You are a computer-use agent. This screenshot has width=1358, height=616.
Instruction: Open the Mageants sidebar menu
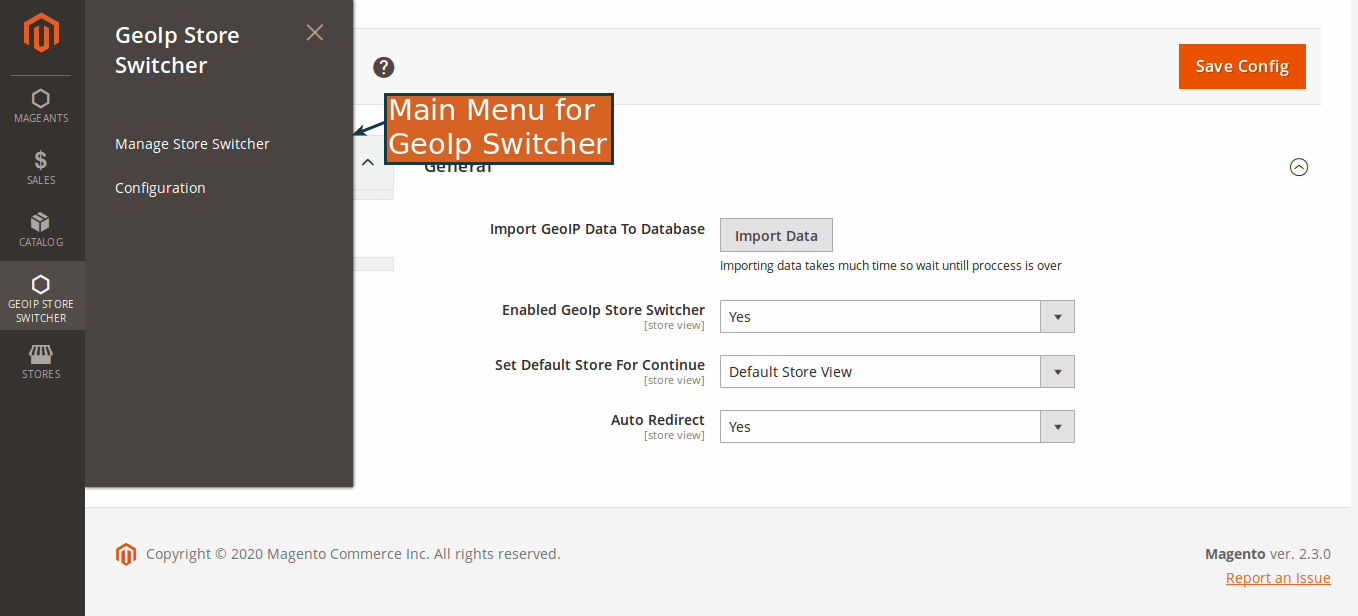click(x=40, y=105)
